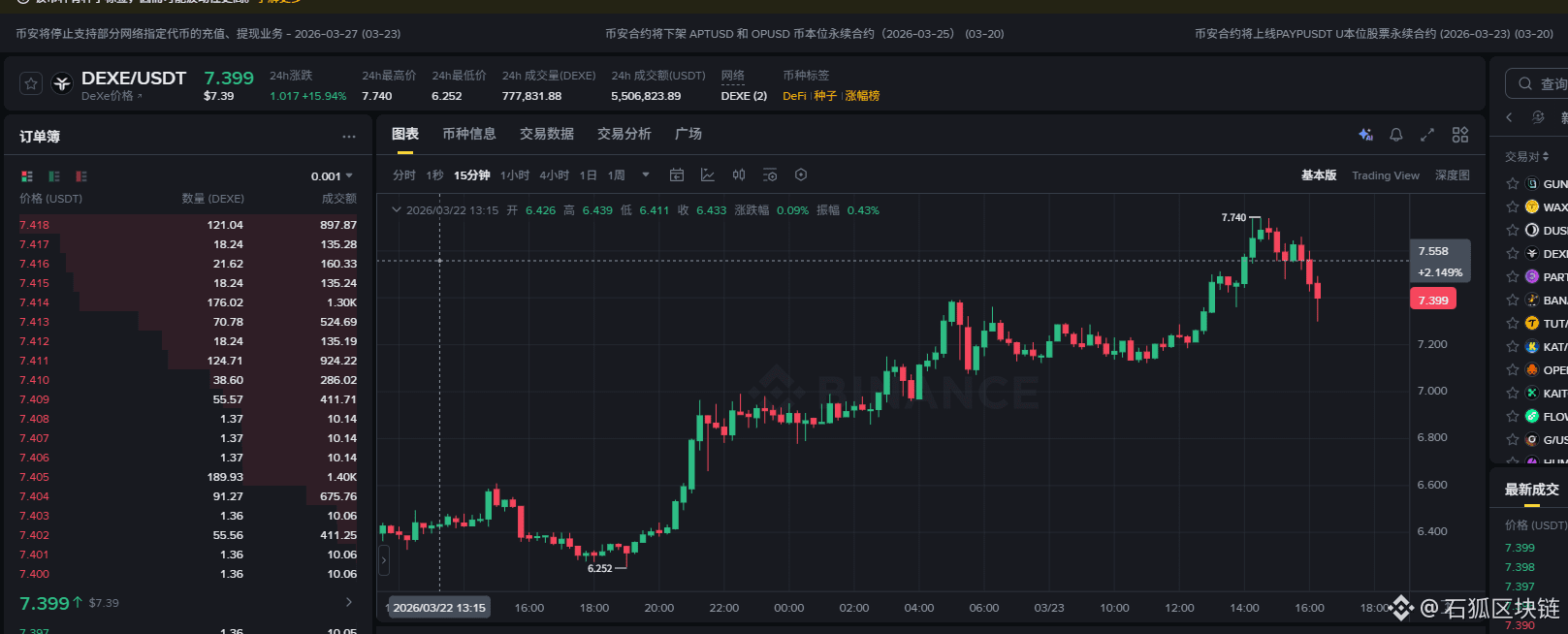Open the chart indicators icon
Screen dimensions: 1568x634
click(708, 175)
